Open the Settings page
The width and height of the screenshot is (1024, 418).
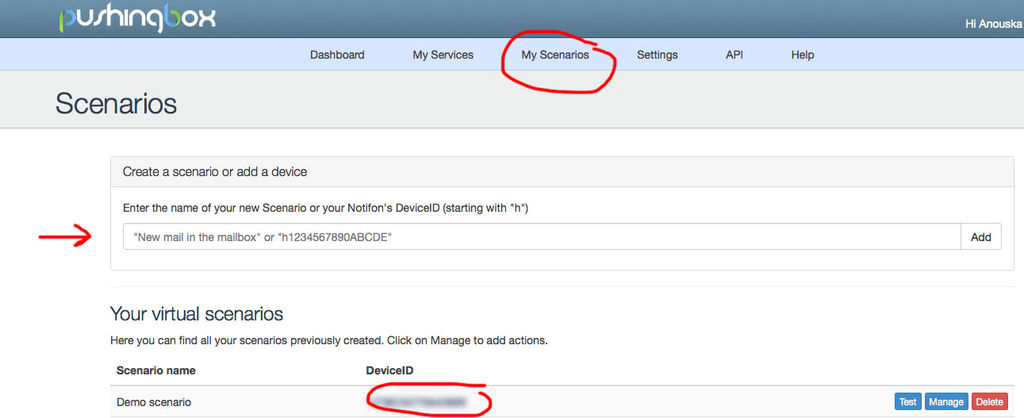point(657,55)
